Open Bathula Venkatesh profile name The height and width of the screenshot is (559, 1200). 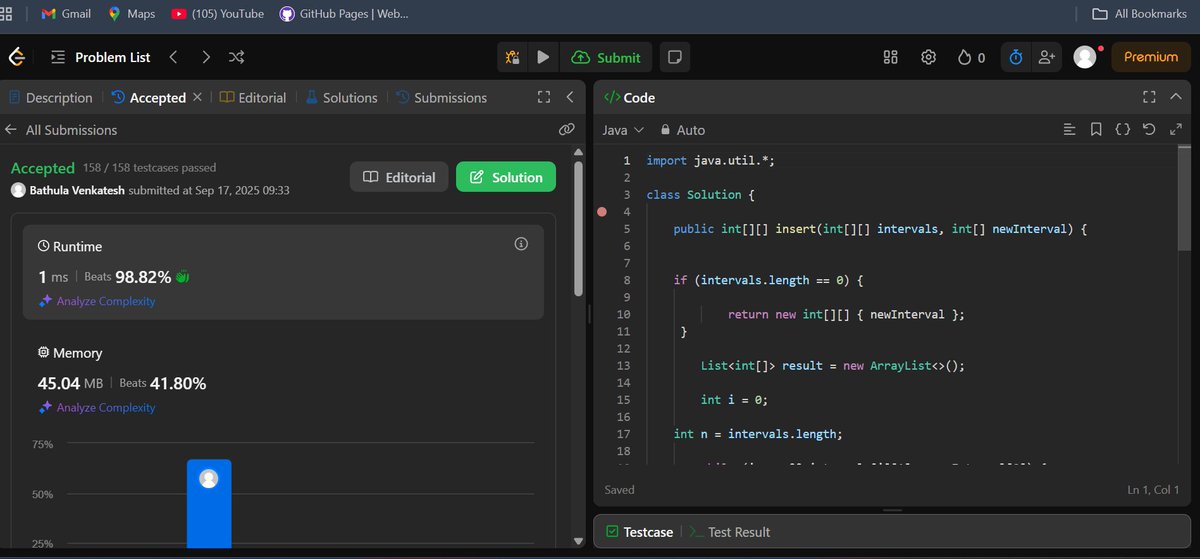77,190
